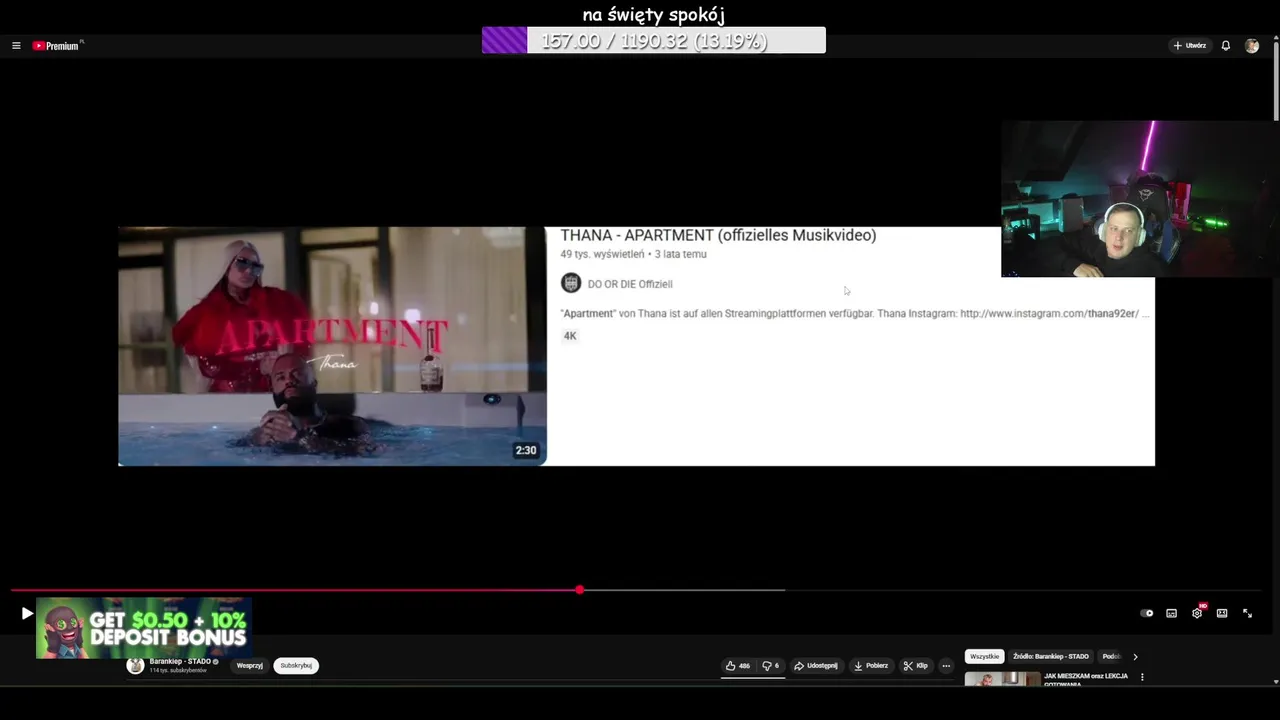Seek using the red video progress bar
The image size is (1280, 720).
[x=296, y=590]
